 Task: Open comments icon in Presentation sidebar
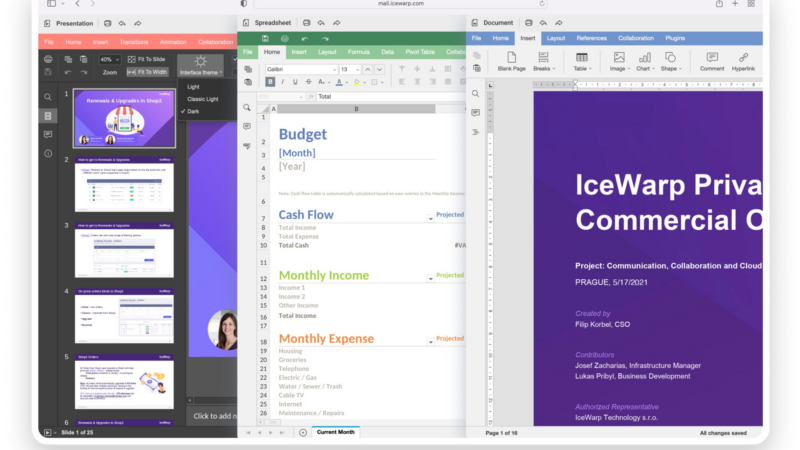pyautogui.click(x=47, y=134)
